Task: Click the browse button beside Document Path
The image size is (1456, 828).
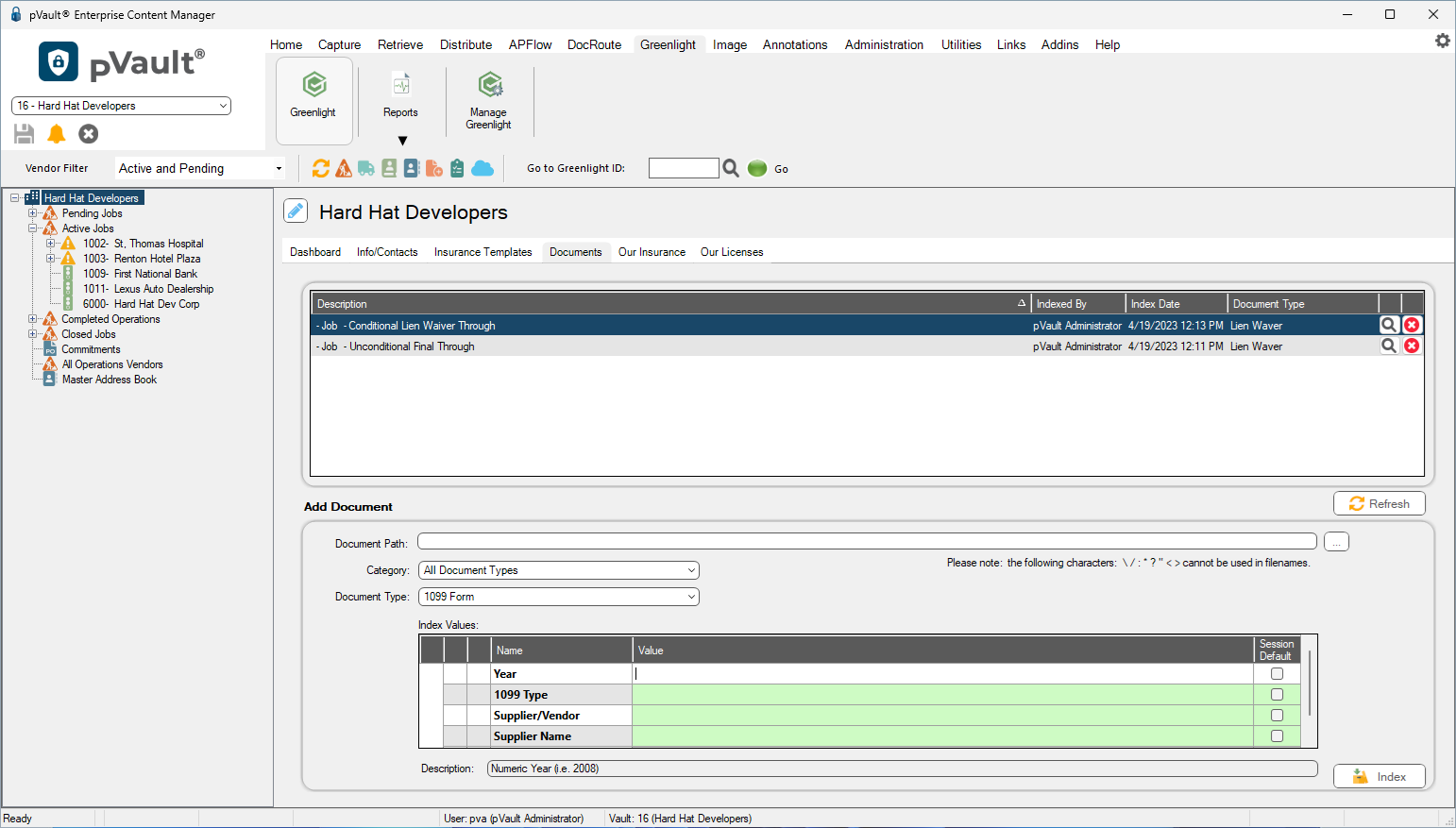Action: pos(1337,542)
